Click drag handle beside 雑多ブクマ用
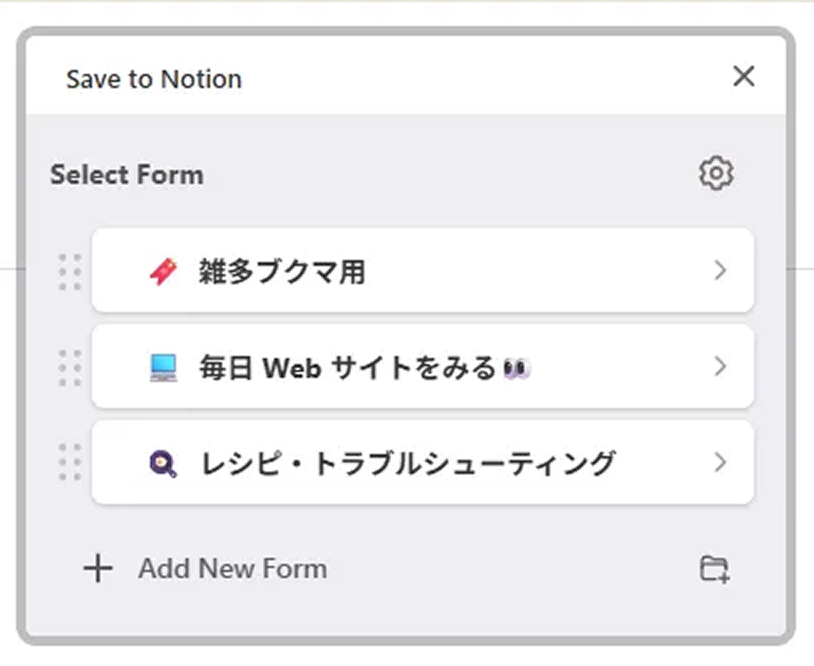 (70, 271)
